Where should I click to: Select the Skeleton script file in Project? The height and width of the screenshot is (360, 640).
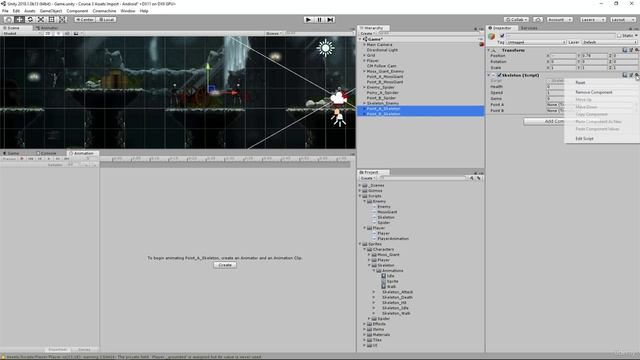[x=386, y=217]
